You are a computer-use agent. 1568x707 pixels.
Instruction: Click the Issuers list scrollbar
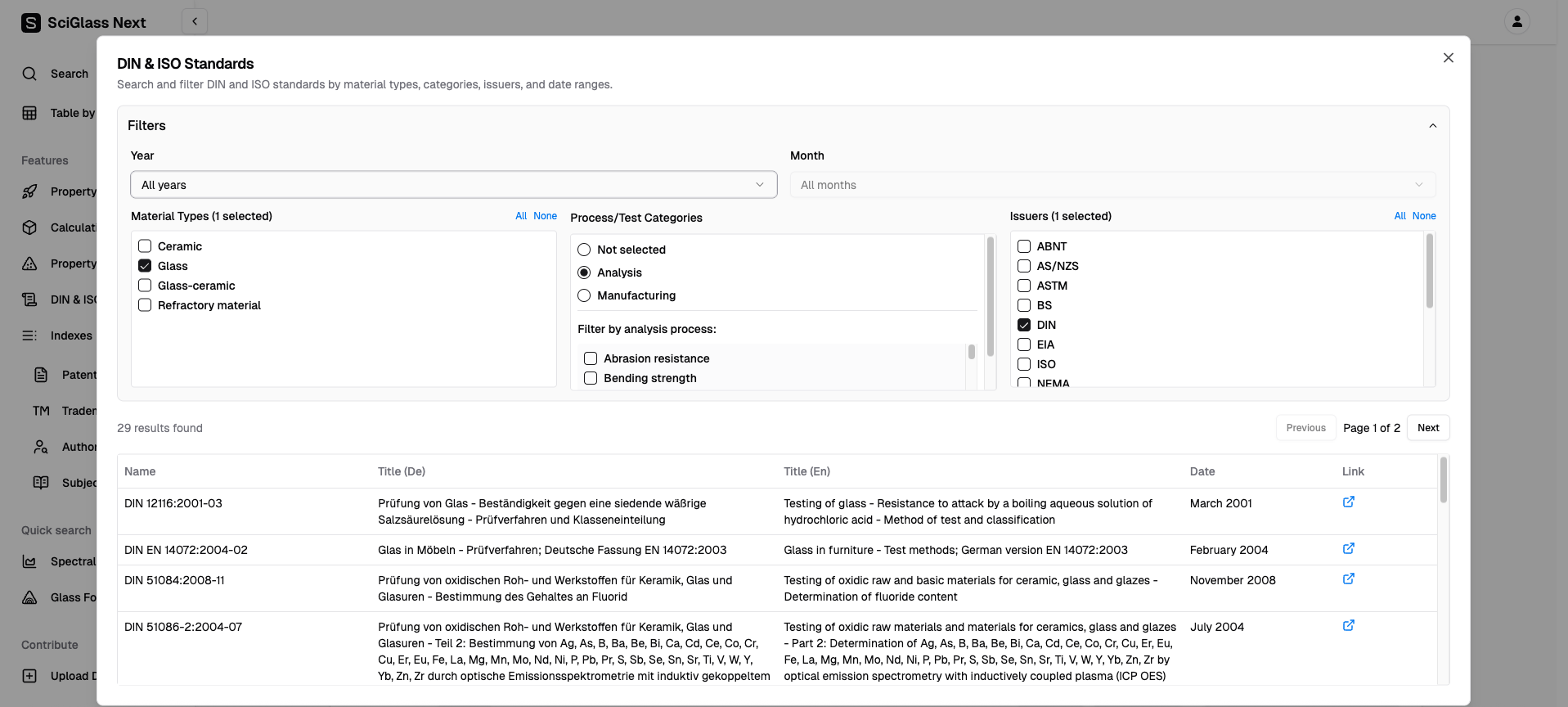(x=1429, y=272)
